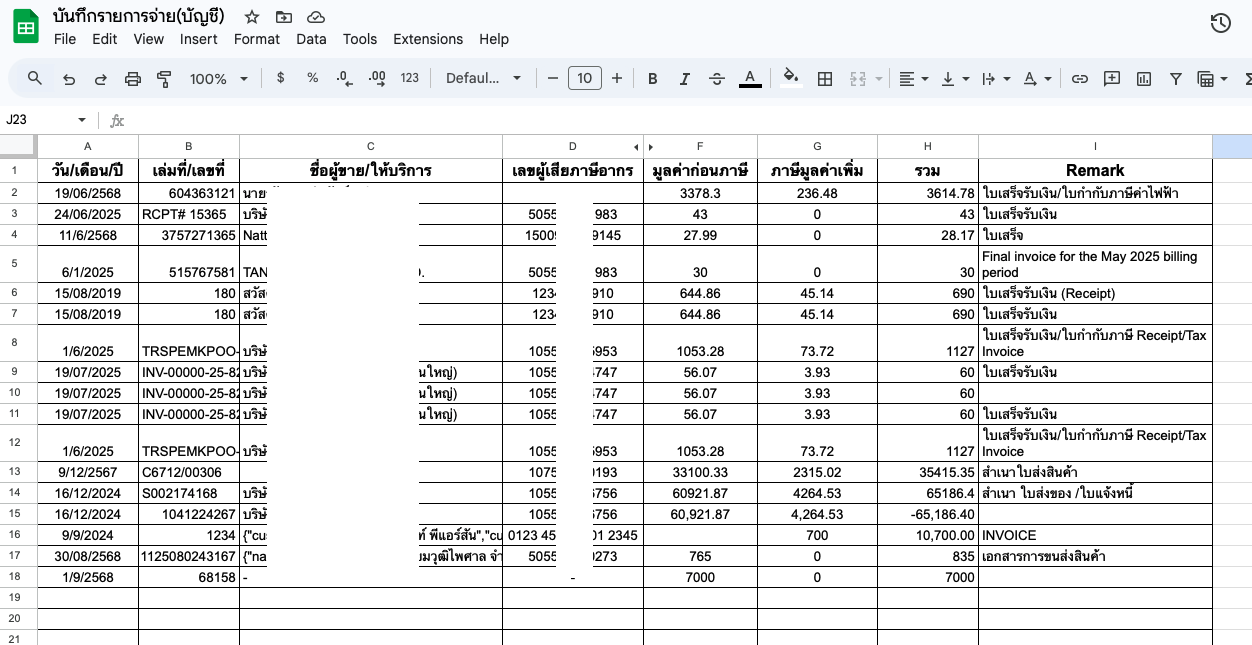
Task: Open version history clock icon
Action: [1220, 23]
